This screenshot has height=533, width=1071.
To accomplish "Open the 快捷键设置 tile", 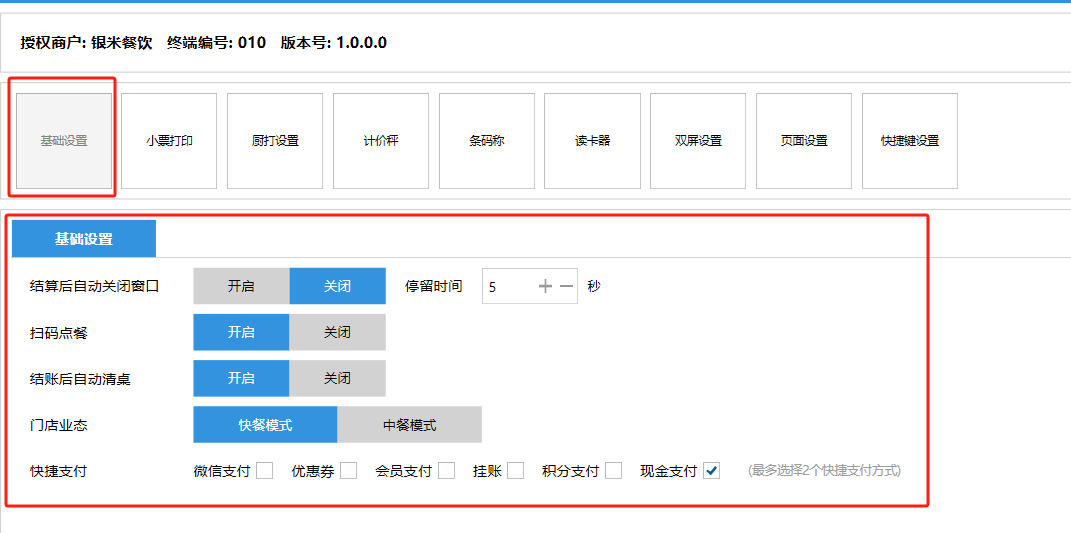I will (910, 141).
